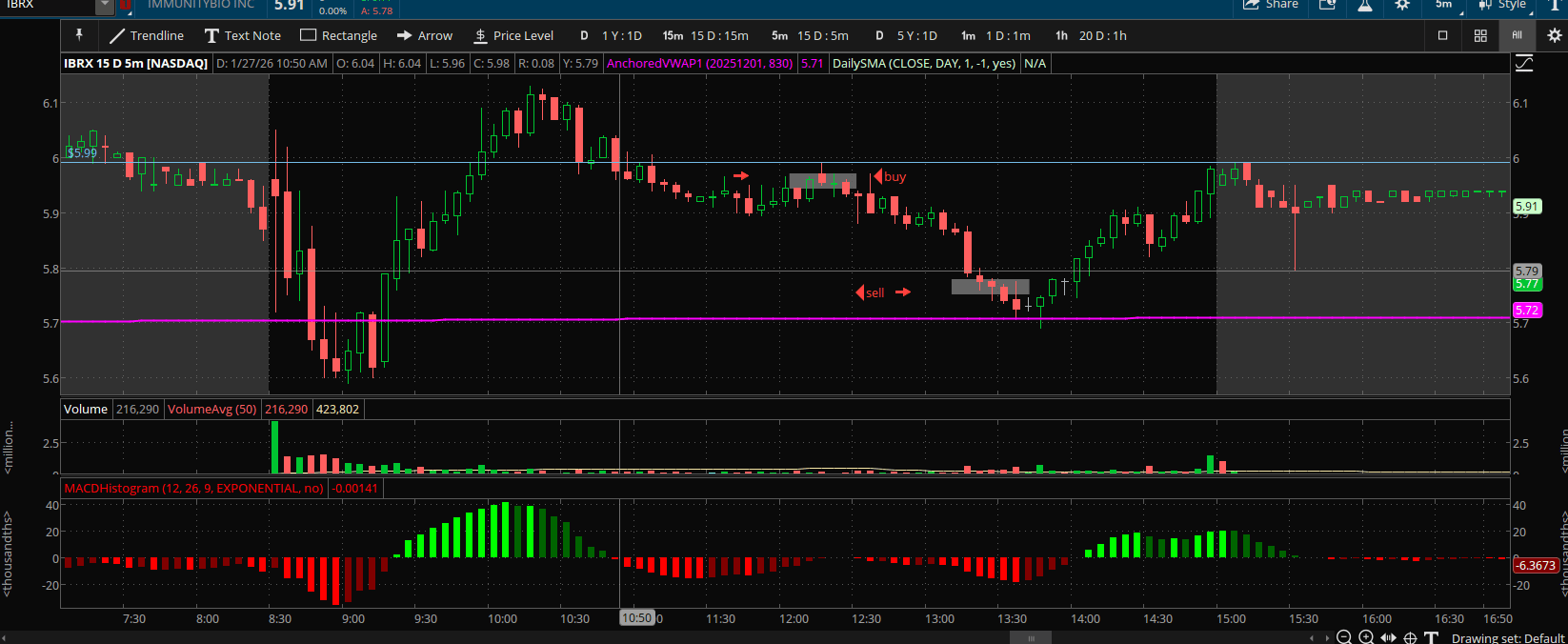Toggle the All timeframe favorites button
The image size is (1568, 644).
(x=1517, y=35)
